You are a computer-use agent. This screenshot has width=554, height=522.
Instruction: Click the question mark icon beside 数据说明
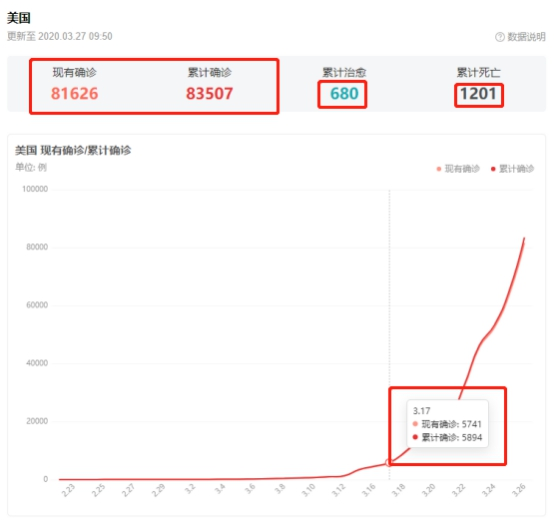click(x=500, y=37)
